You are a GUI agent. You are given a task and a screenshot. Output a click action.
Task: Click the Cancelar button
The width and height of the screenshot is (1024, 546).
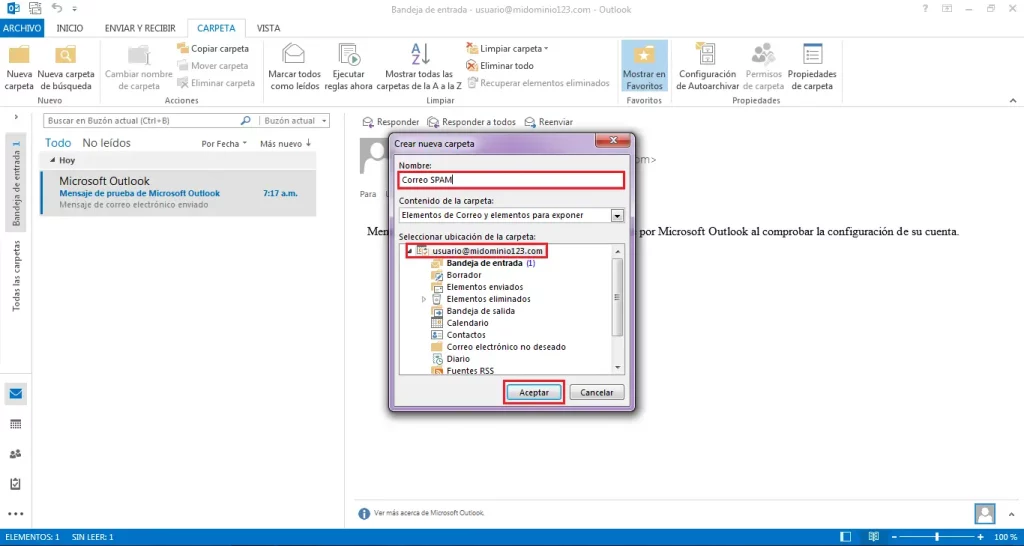coord(597,393)
